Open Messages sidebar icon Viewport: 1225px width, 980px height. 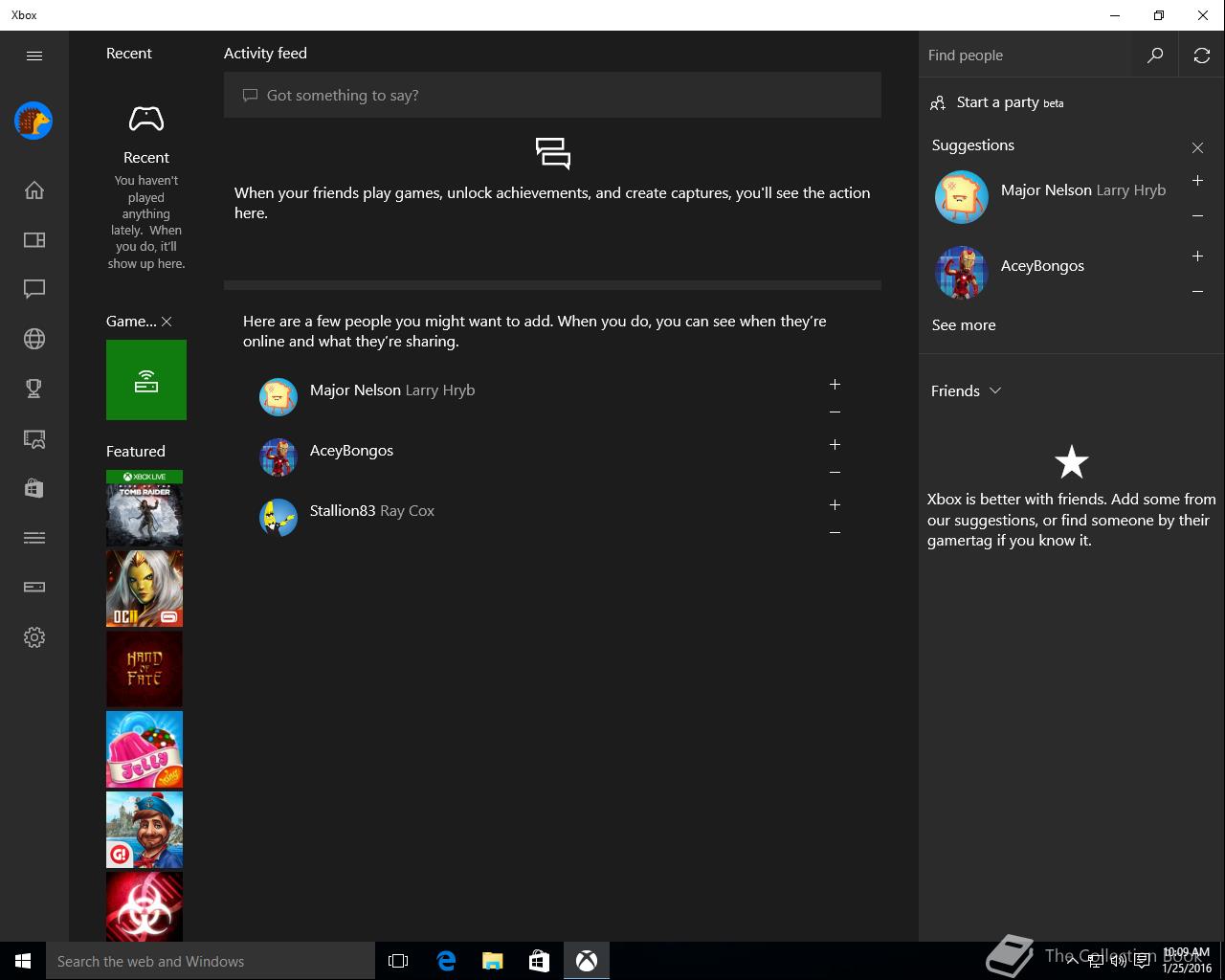pos(34,289)
